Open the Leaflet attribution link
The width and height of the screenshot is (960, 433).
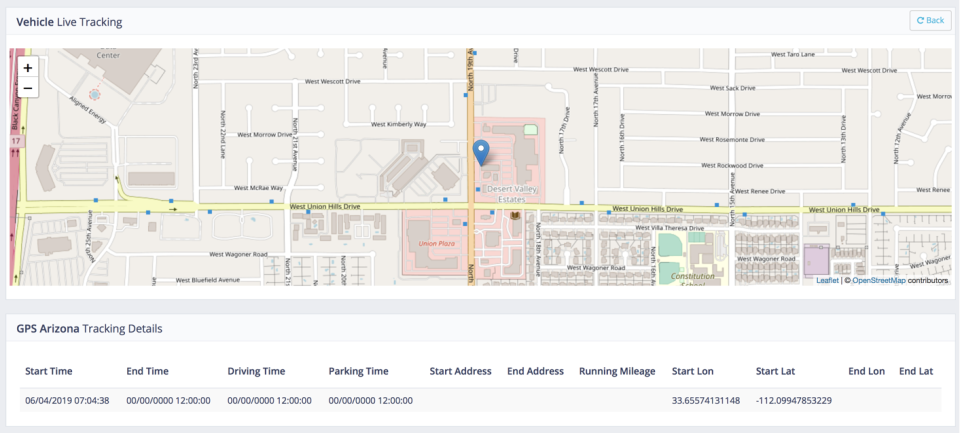(827, 280)
